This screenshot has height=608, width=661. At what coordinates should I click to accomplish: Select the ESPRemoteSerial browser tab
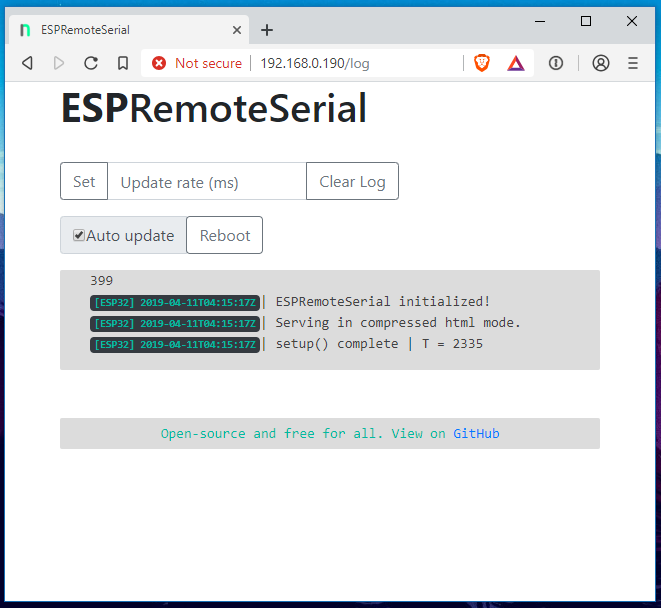pyautogui.click(x=129, y=30)
